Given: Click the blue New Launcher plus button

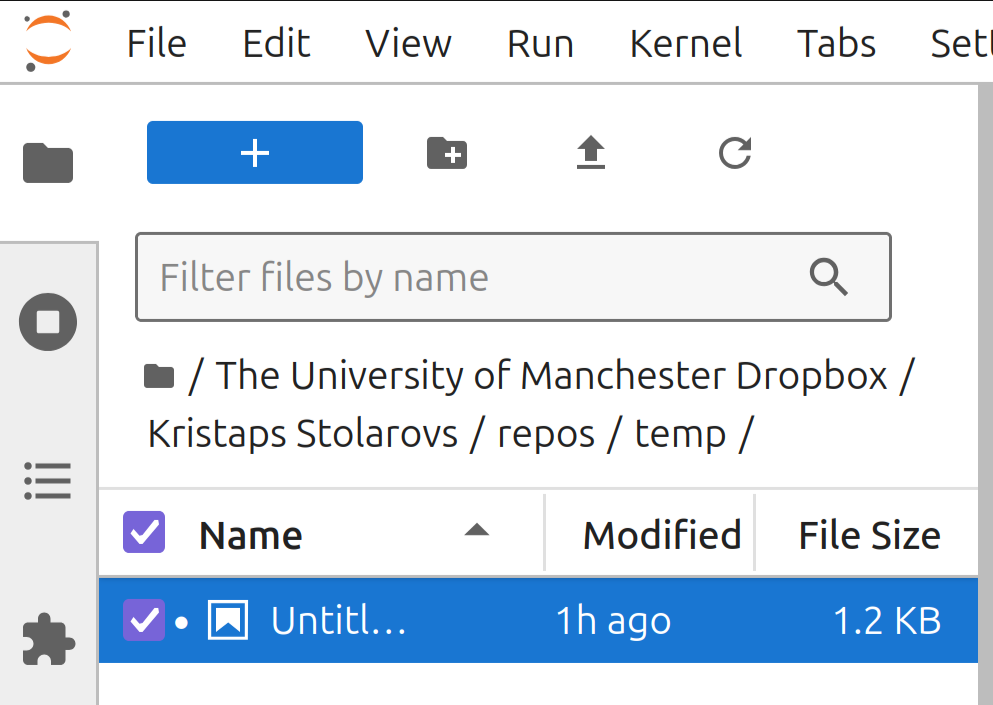Looking at the screenshot, I should point(255,153).
